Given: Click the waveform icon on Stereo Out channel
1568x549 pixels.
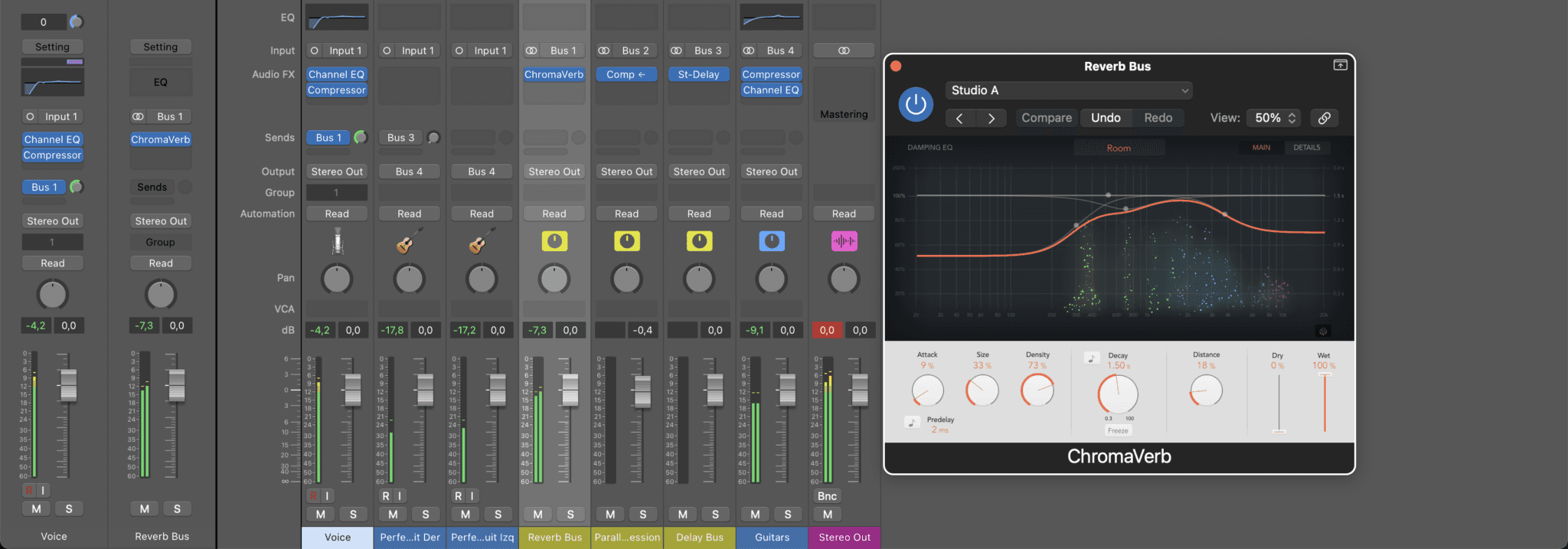Looking at the screenshot, I should [844, 242].
